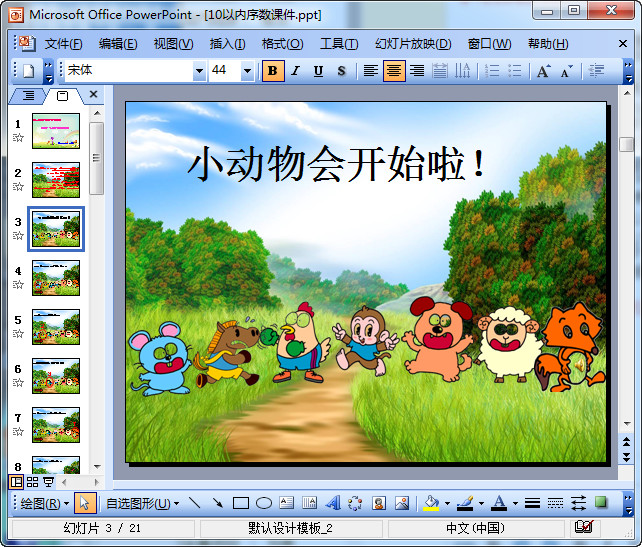Align text left
This screenshot has width=642, height=547.
tap(371, 71)
